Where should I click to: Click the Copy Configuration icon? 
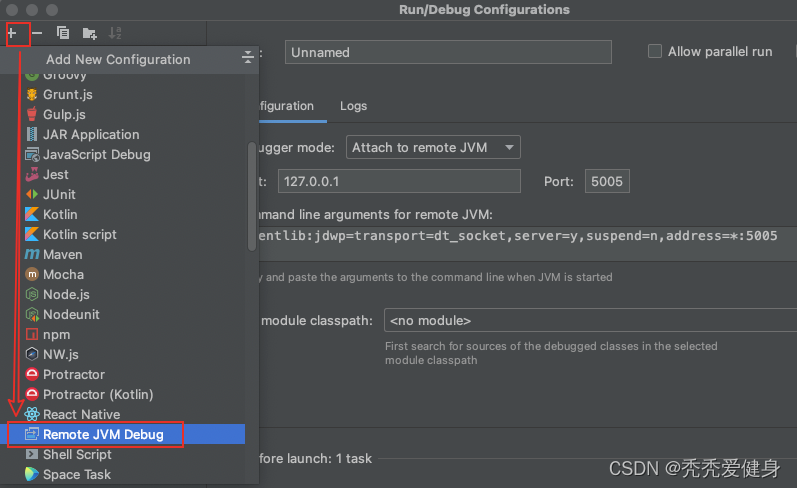pyautogui.click(x=63, y=33)
